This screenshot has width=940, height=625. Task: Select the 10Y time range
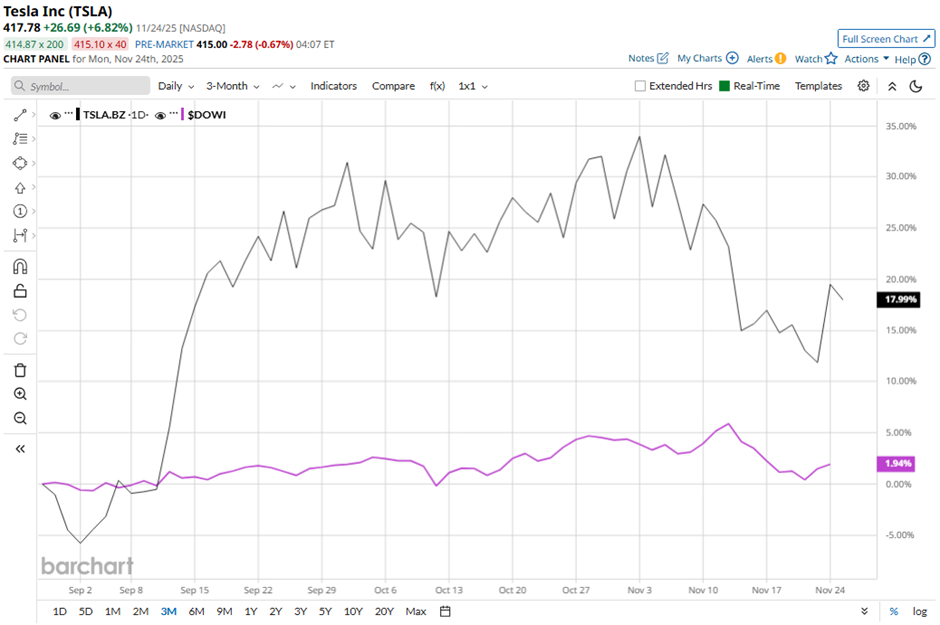[x=353, y=611]
